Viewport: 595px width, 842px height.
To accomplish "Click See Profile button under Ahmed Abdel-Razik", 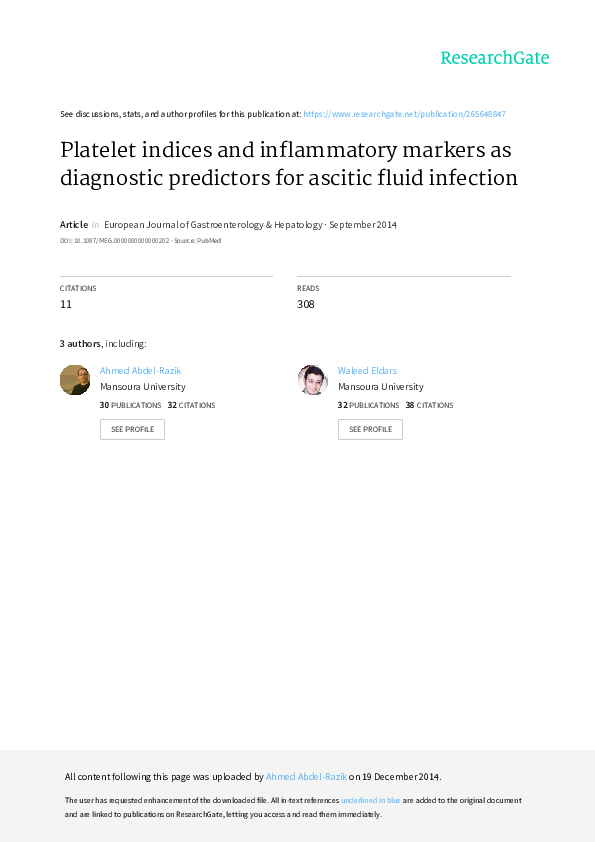I will pyautogui.click(x=132, y=429).
